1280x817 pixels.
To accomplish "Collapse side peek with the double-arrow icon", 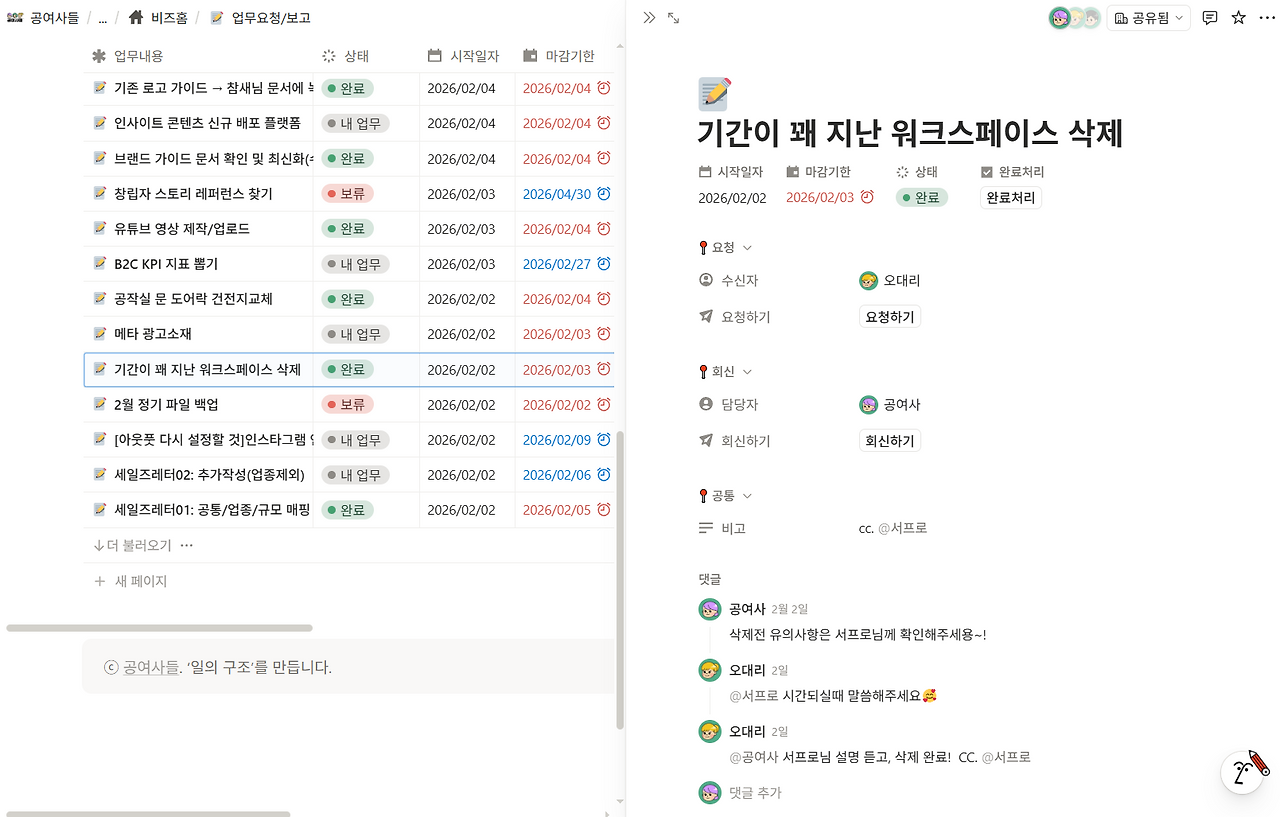I will (x=649, y=17).
